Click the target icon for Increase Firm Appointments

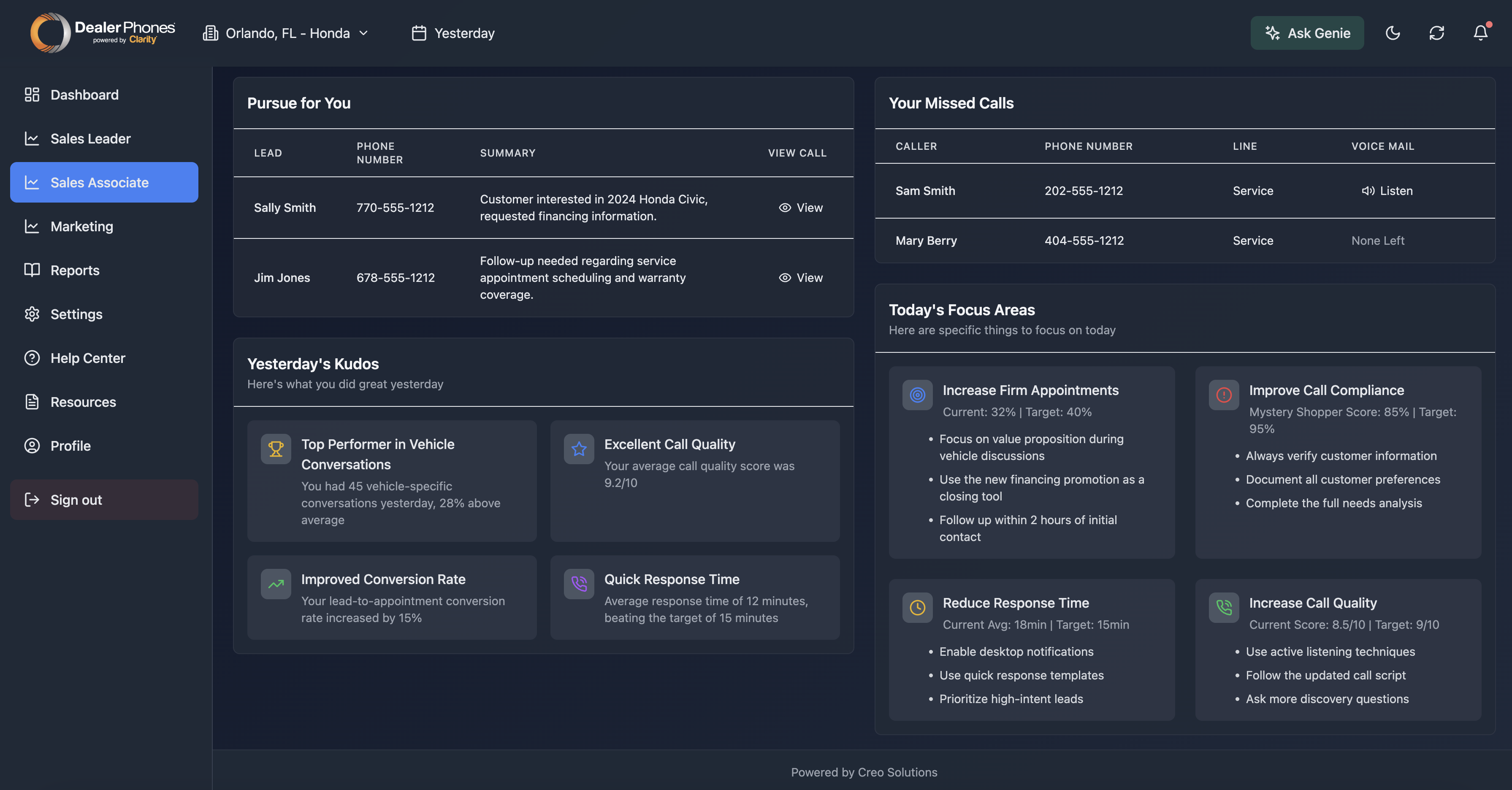coord(917,395)
